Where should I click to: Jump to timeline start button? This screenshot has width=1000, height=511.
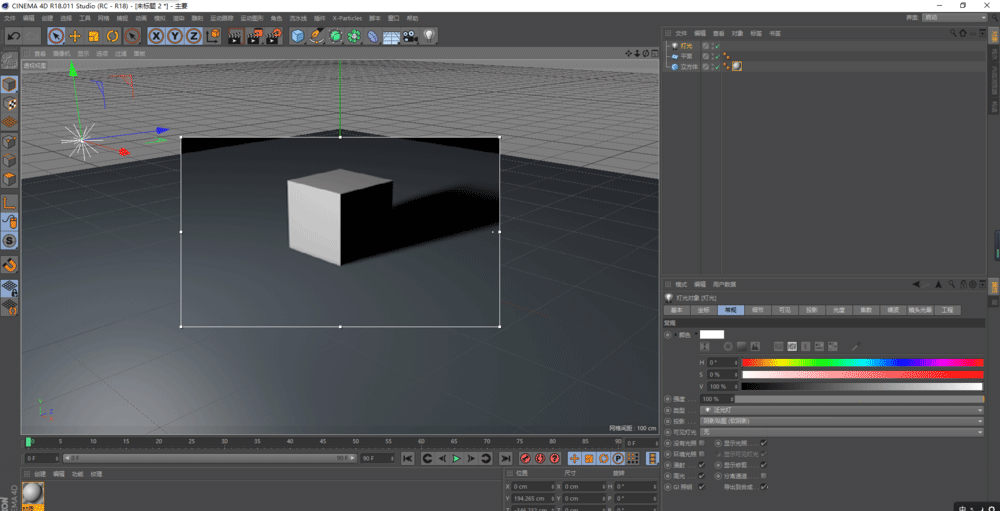point(408,459)
